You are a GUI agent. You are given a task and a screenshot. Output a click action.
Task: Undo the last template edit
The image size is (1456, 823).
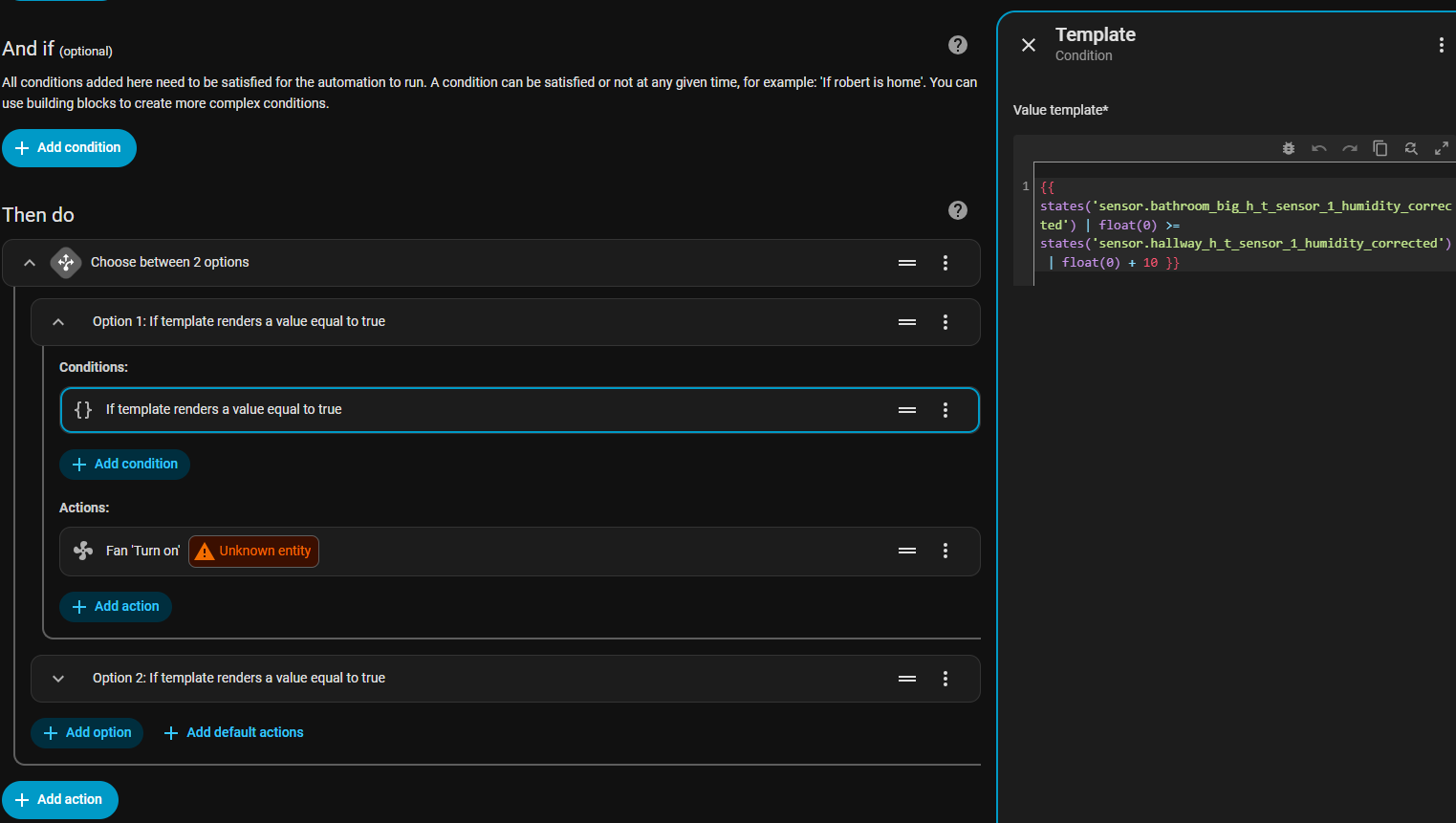pos(1318,148)
